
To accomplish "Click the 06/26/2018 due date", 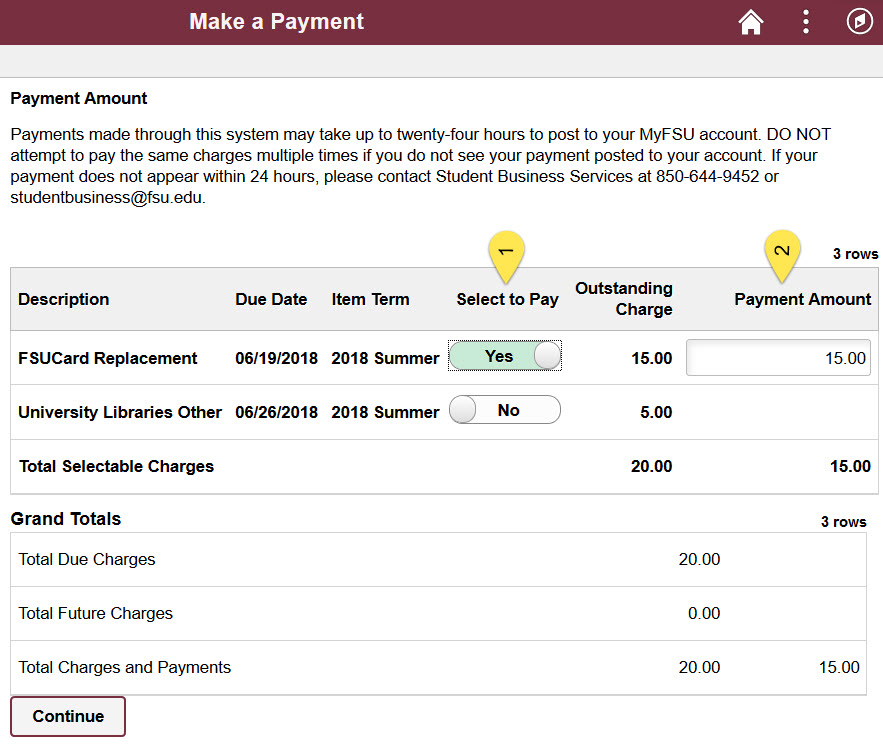I will 277,412.
